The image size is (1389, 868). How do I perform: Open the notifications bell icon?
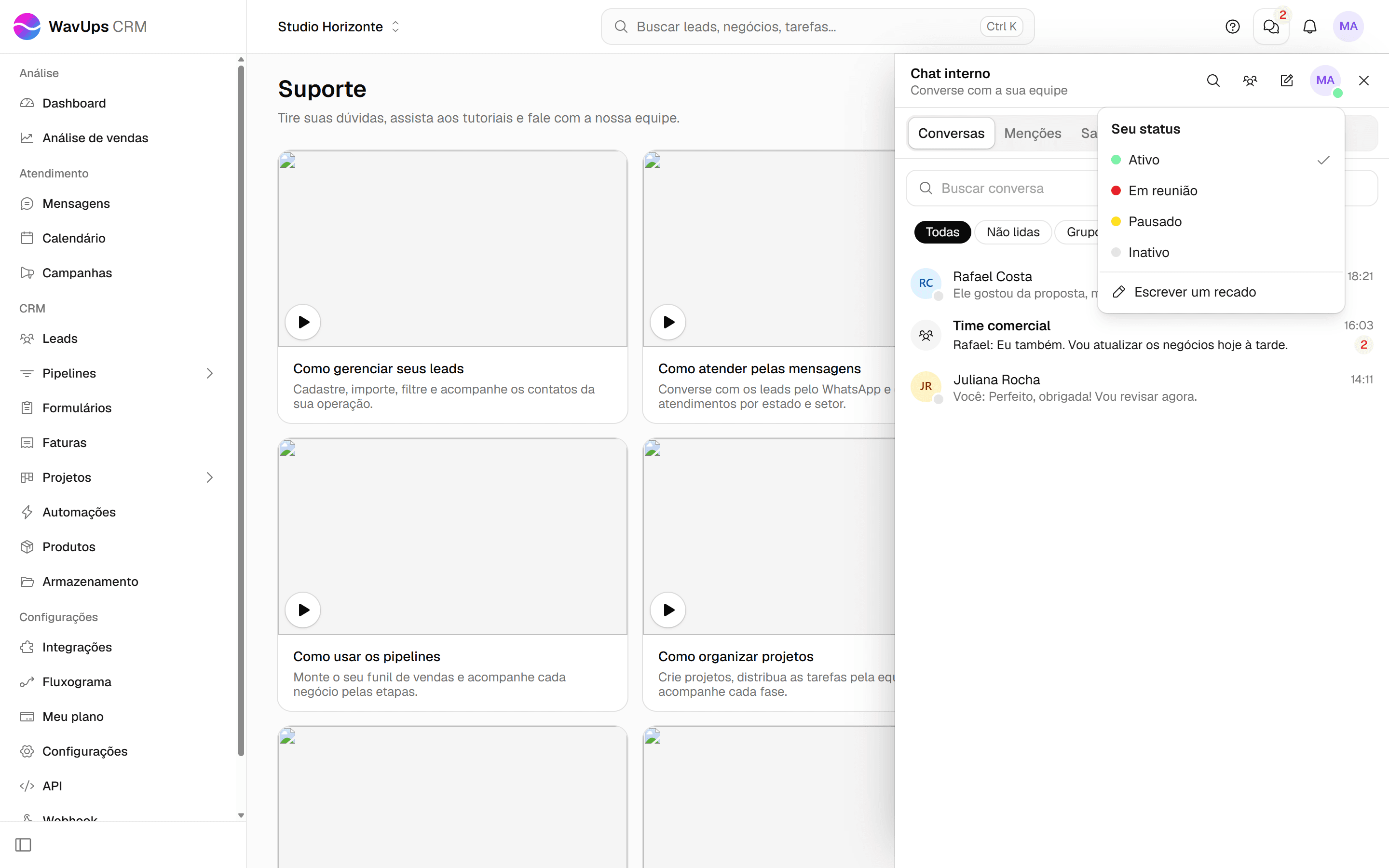1310,27
